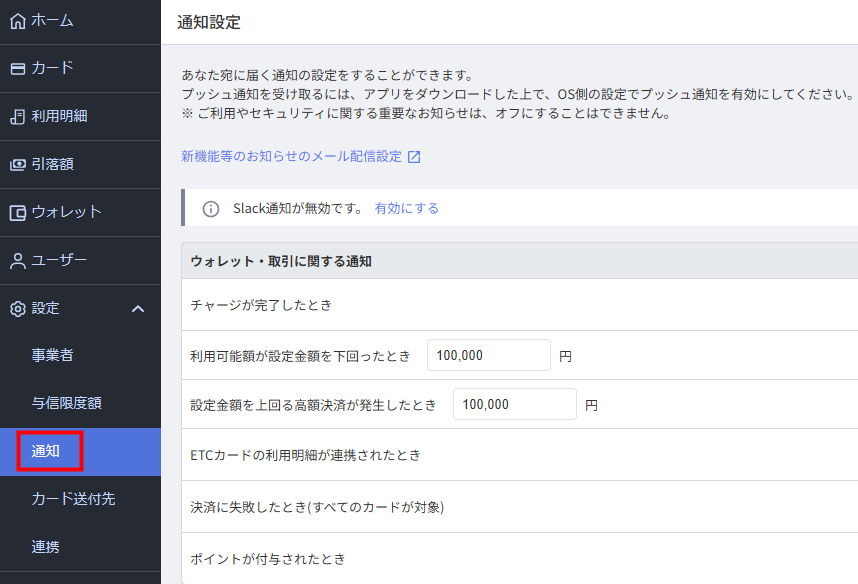Screen dimensions: 858x584
Task: Click the Wallet icon in sidebar
Action: 17,212
